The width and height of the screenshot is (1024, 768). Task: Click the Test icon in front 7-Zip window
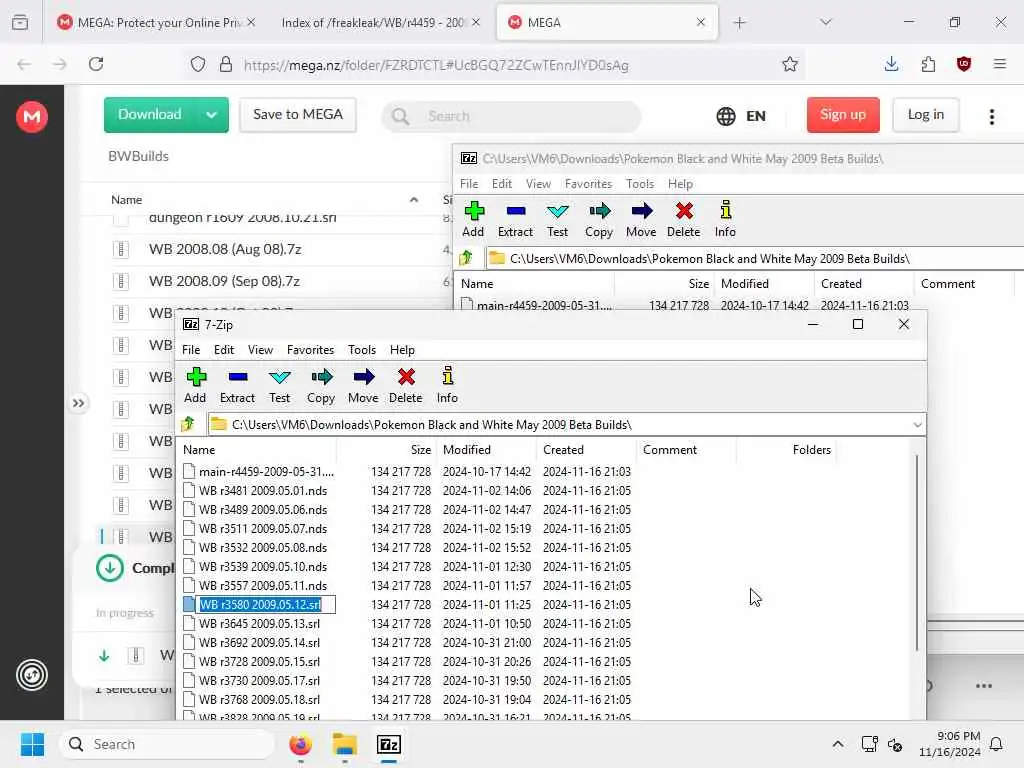click(x=280, y=377)
